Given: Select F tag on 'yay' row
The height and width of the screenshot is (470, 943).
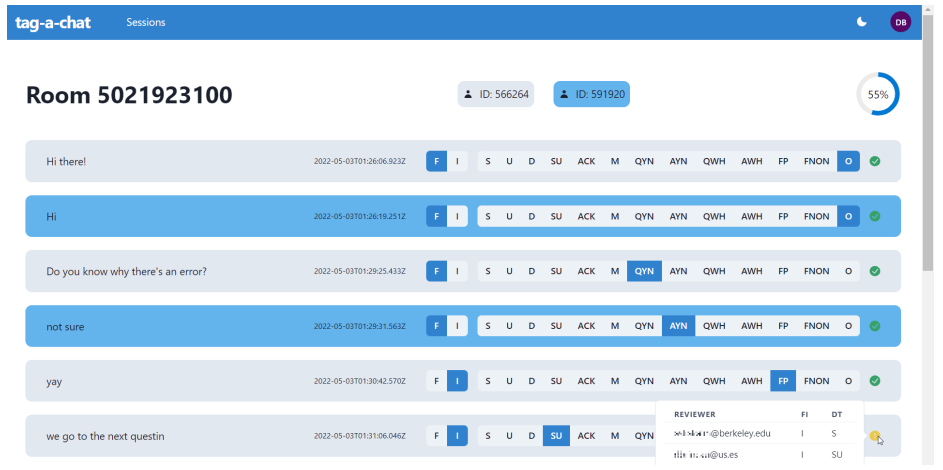Looking at the screenshot, I should [437, 380].
